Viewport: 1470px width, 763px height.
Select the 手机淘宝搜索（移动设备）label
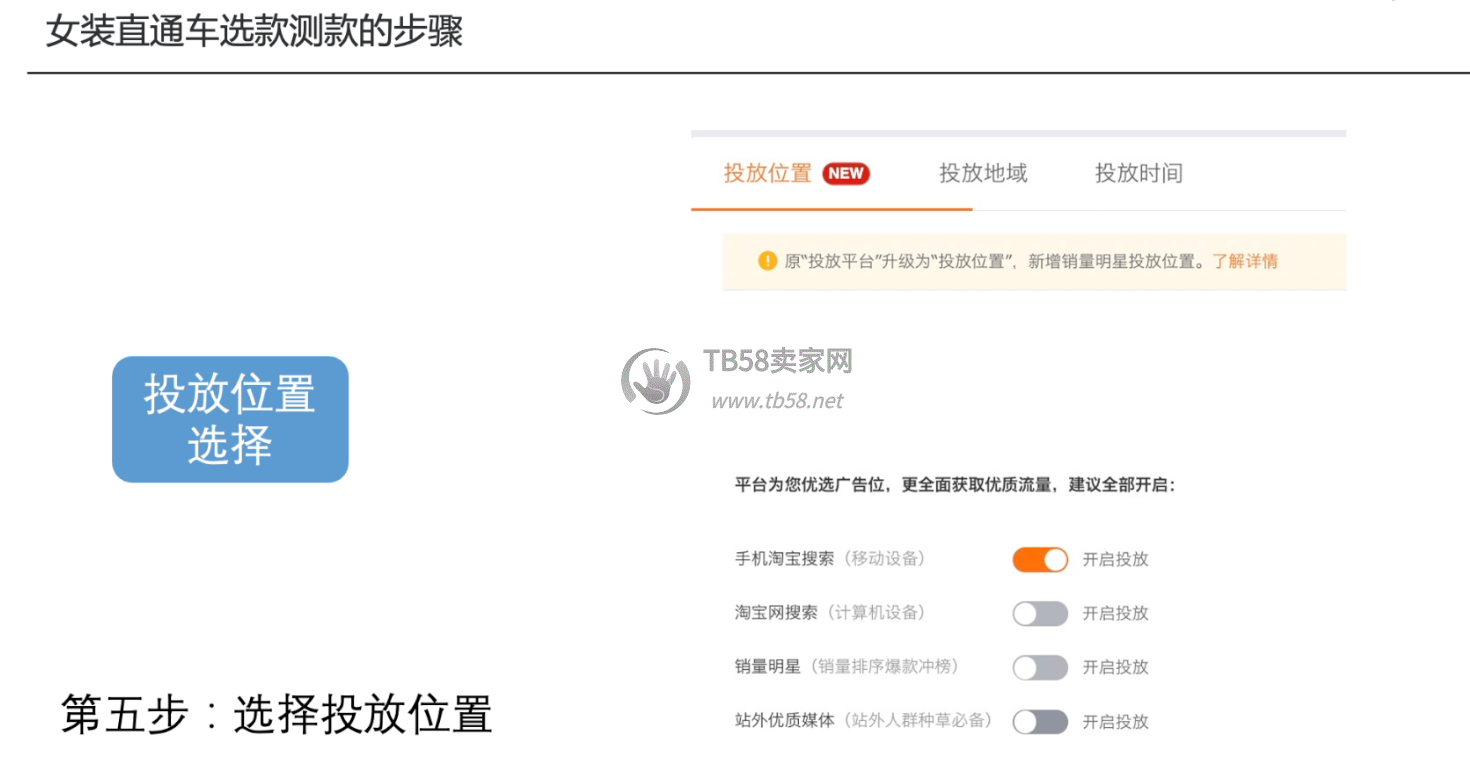(x=831, y=559)
